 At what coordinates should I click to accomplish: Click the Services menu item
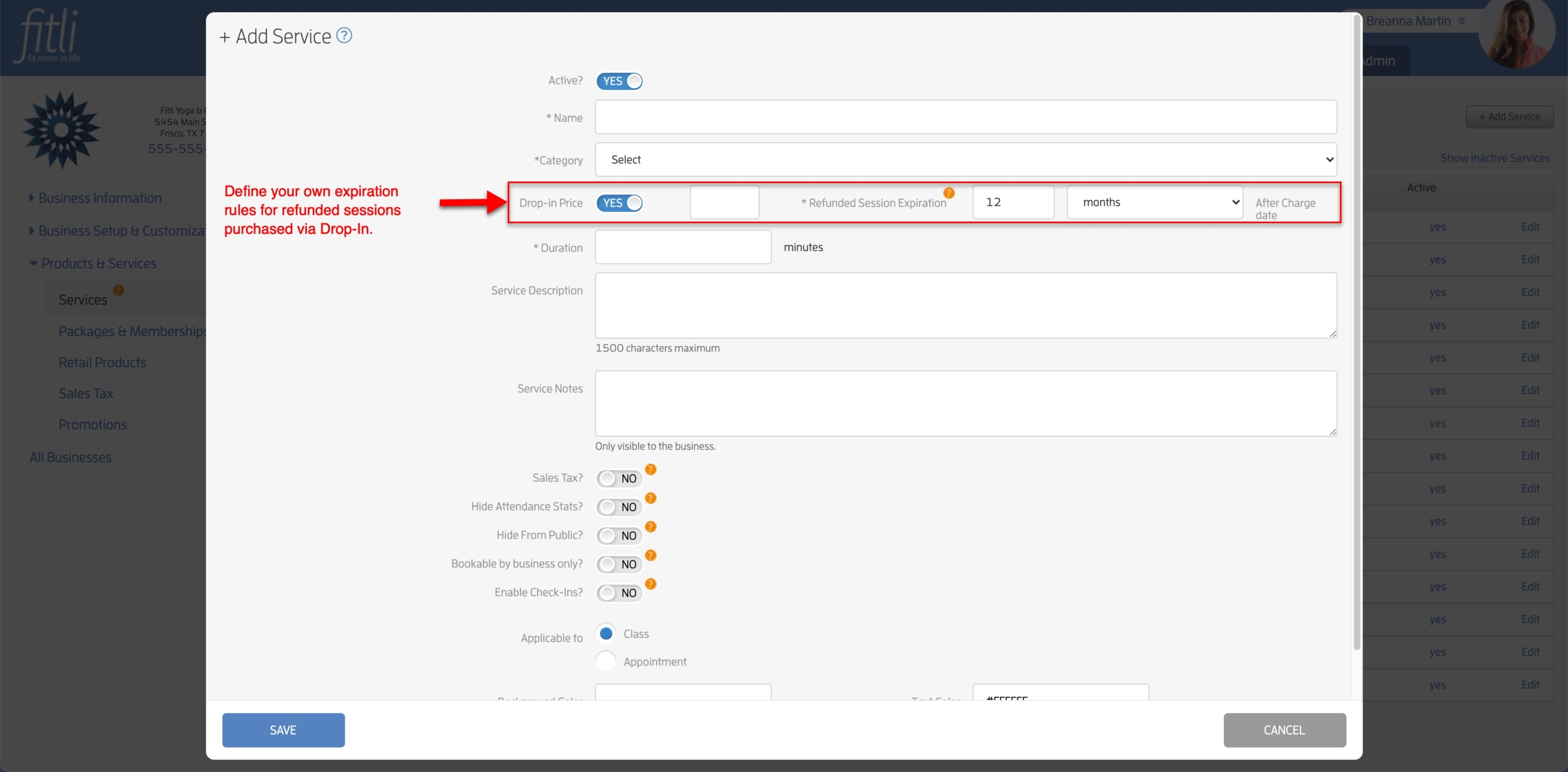[83, 300]
